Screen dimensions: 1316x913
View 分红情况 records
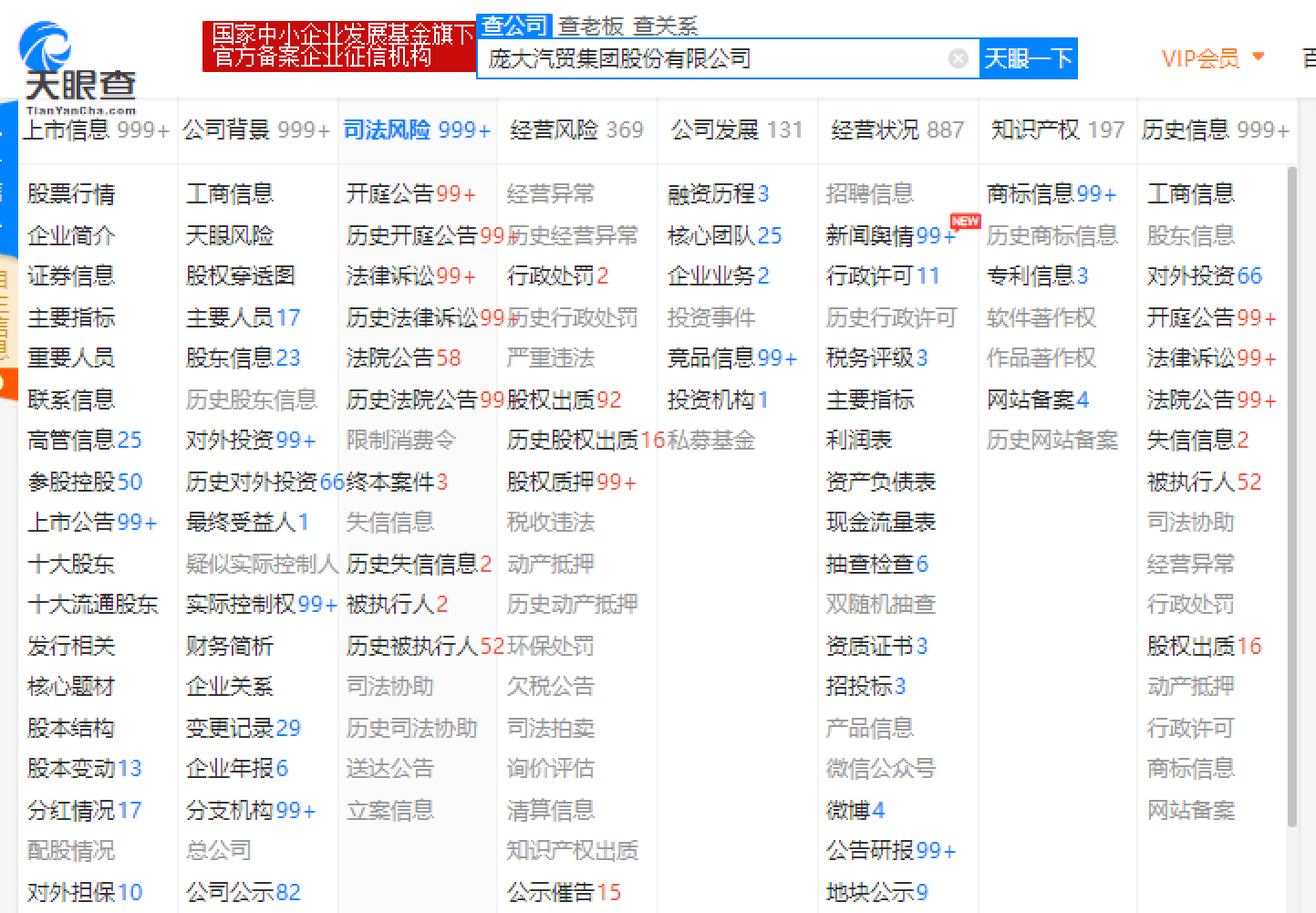click(x=85, y=810)
